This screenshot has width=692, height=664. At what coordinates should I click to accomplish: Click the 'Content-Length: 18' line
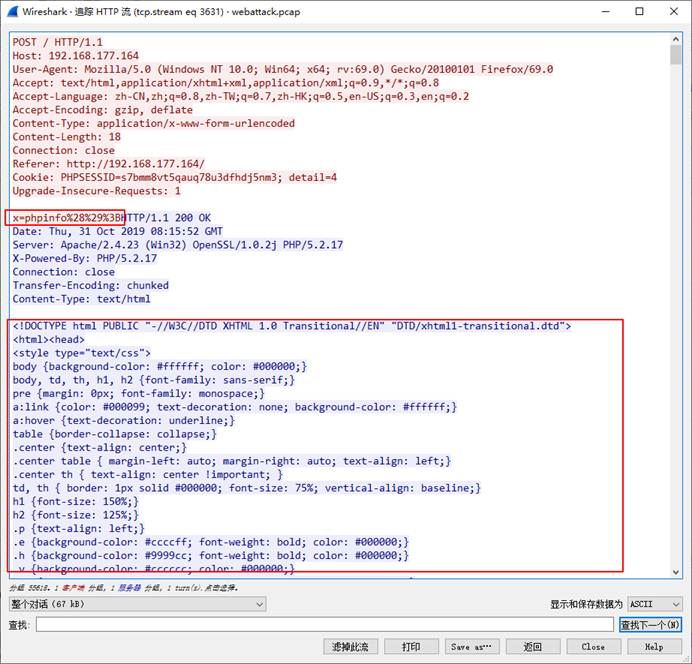click(67, 137)
